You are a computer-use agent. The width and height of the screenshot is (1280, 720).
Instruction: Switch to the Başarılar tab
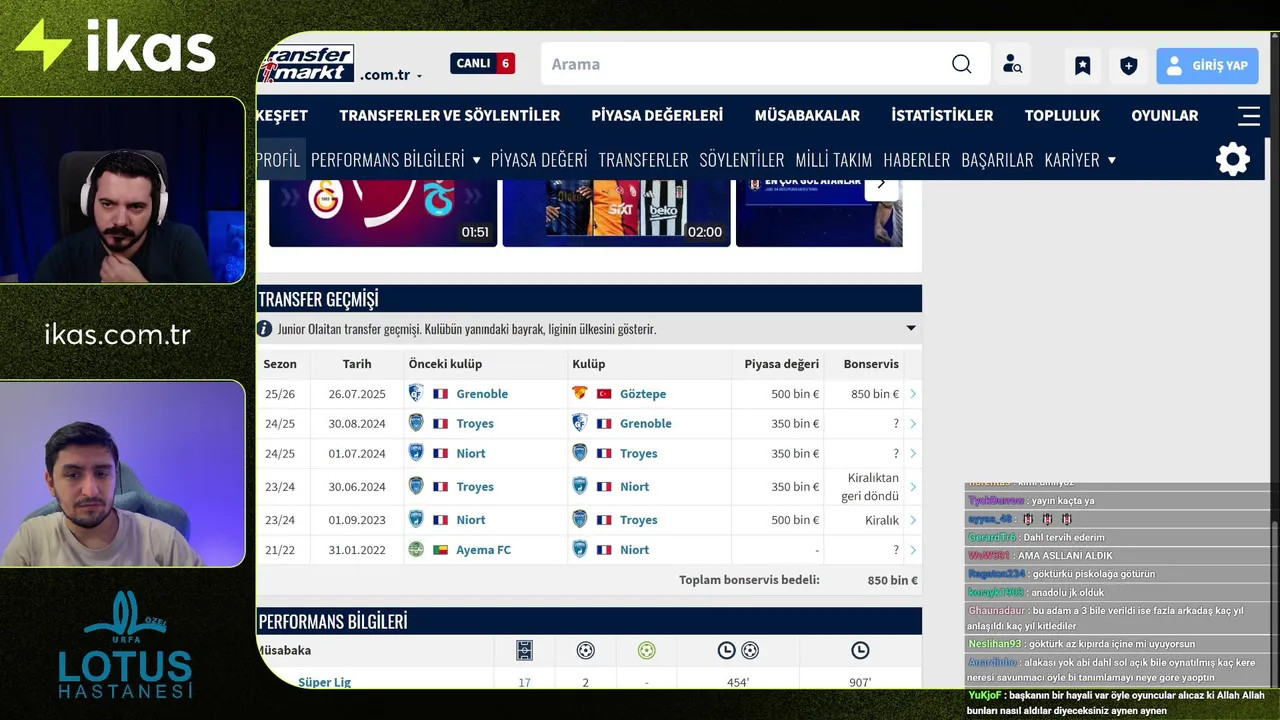tap(997, 160)
